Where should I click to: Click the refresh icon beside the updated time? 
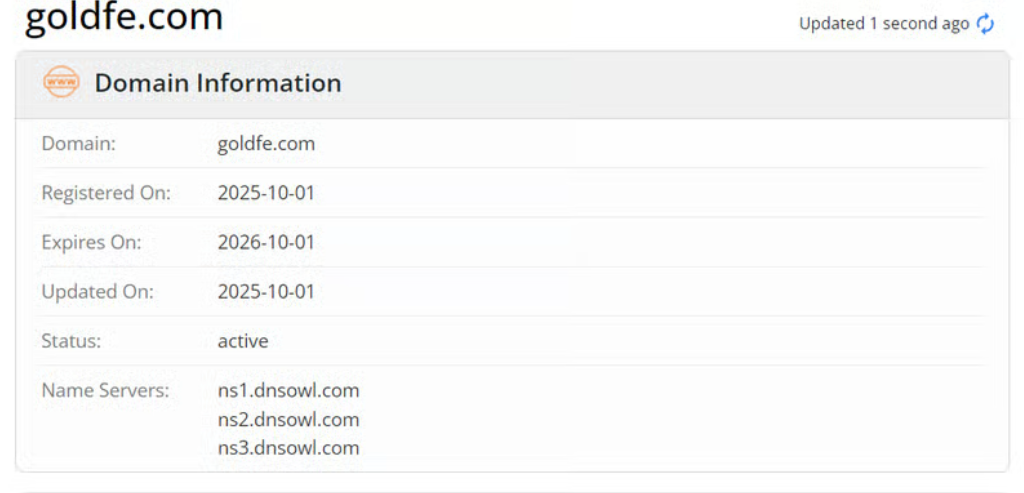[985, 24]
